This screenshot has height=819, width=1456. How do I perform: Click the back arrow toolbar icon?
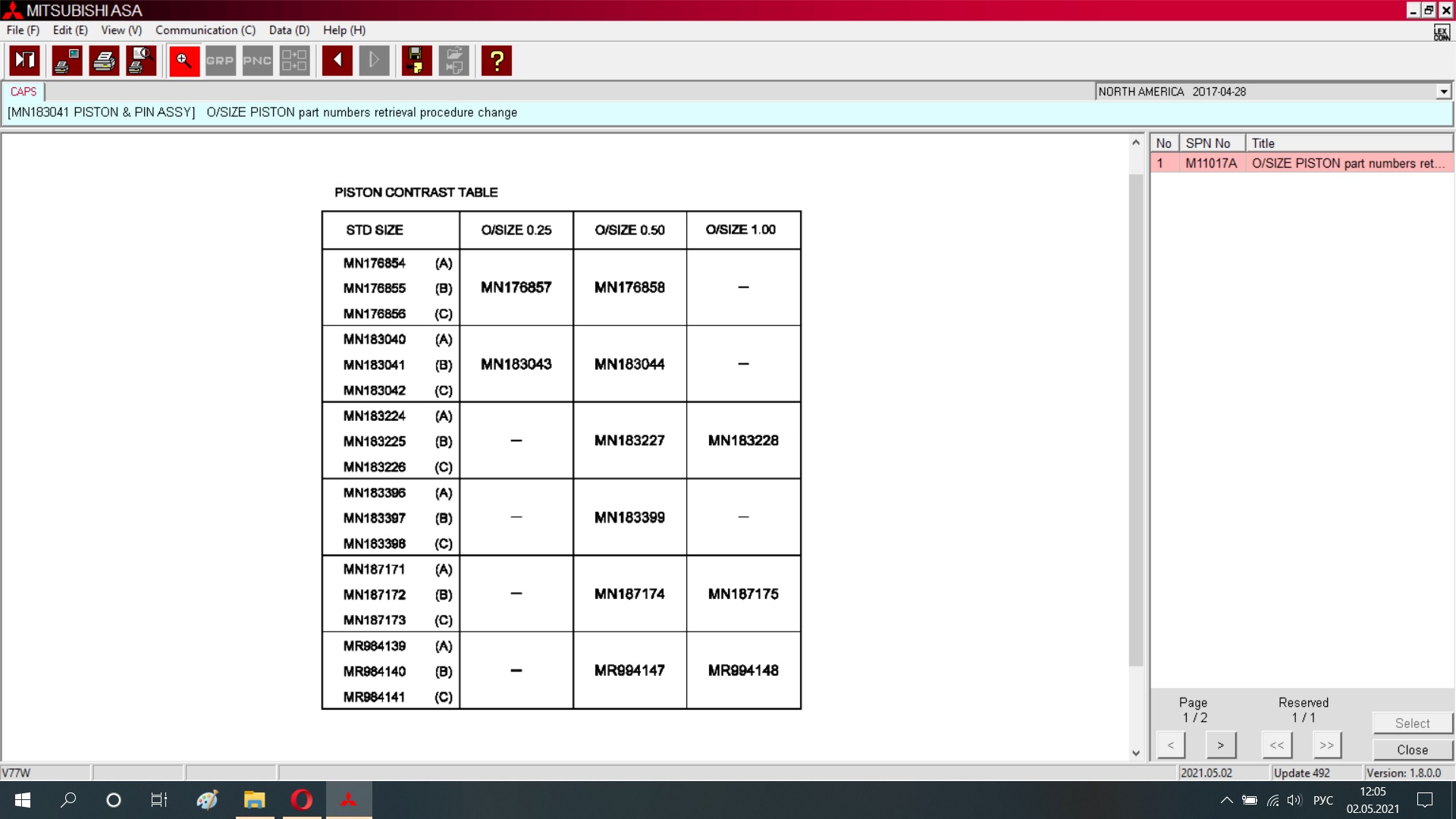(337, 61)
